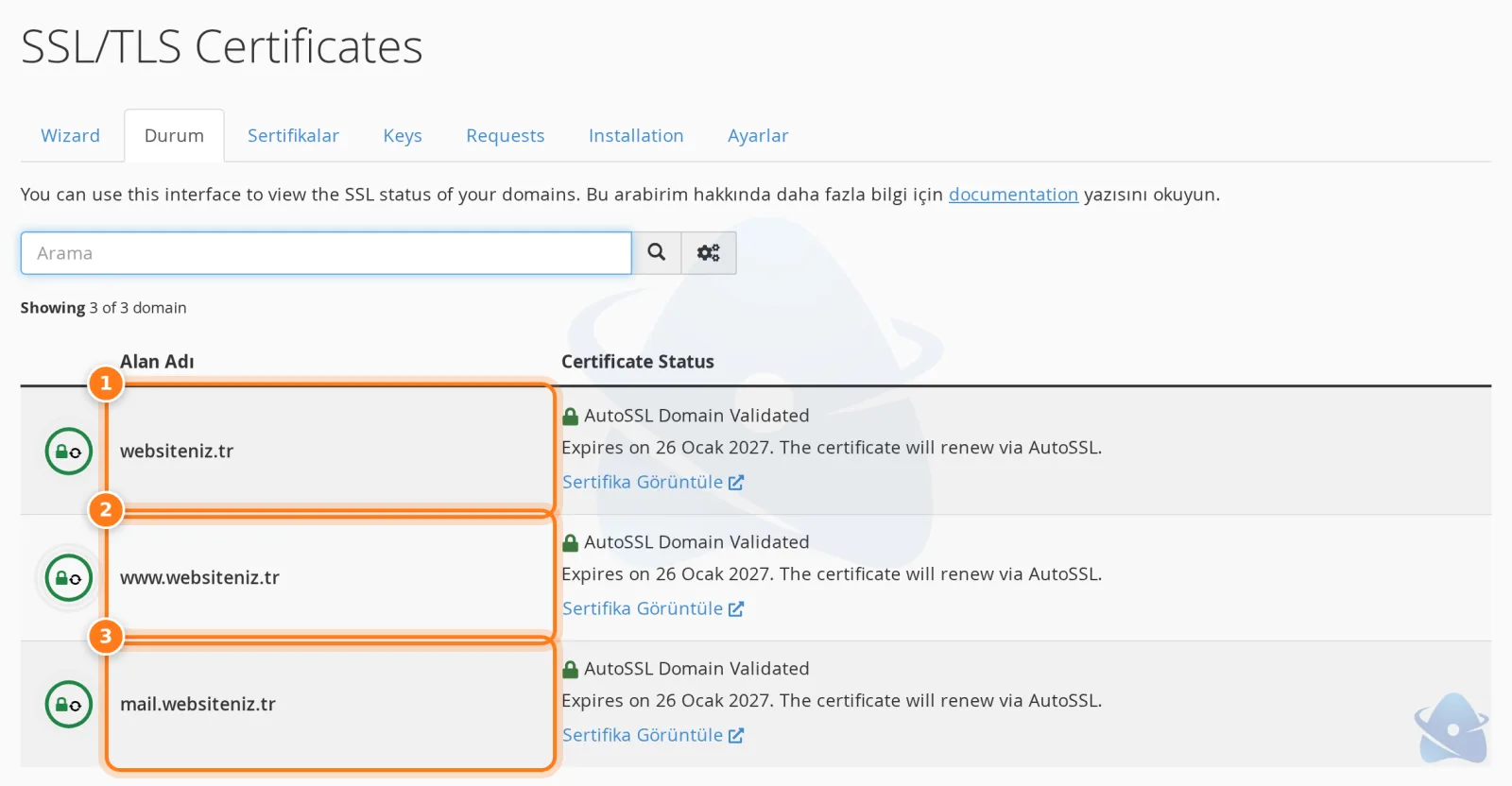The width and height of the screenshot is (1512, 786).
Task: Select the www.websiteniz.tr domain name
Action: pyautogui.click(x=199, y=578)
